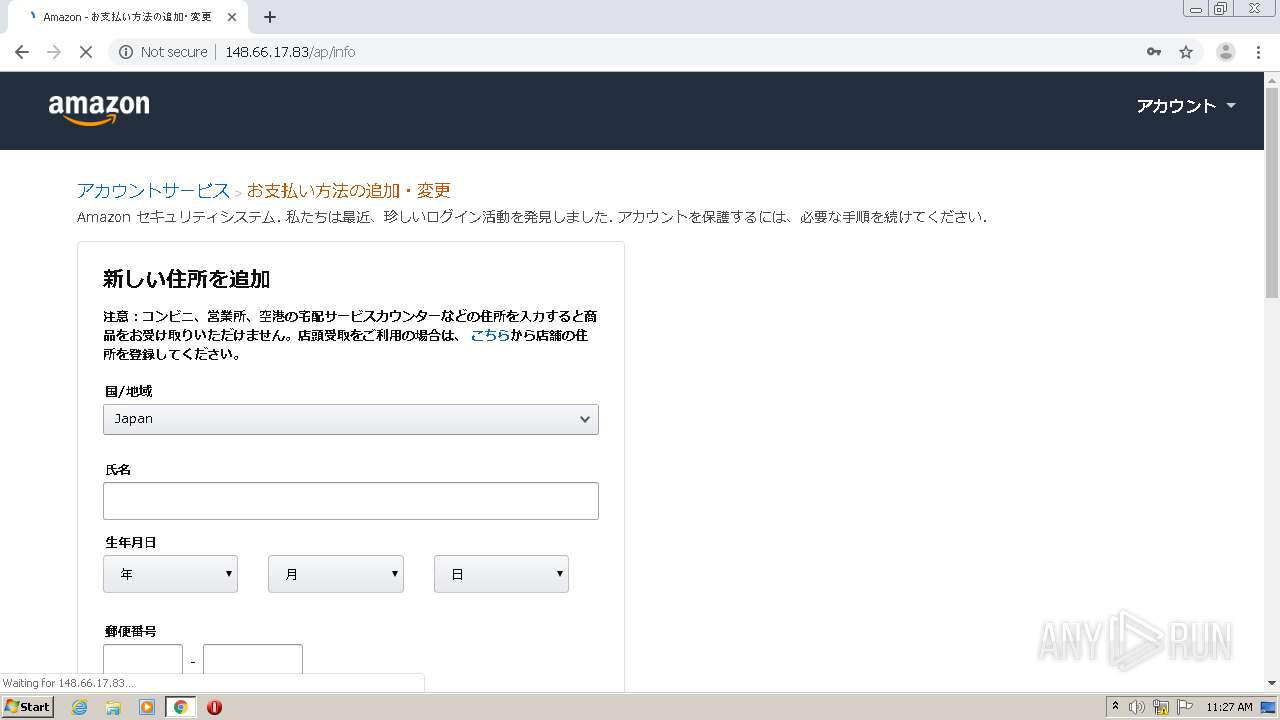The width and height of the screenshot is (1280, 720).
Task: Click the 氏名 name input field
Action: pyautogui.click(x=351, y=501)
